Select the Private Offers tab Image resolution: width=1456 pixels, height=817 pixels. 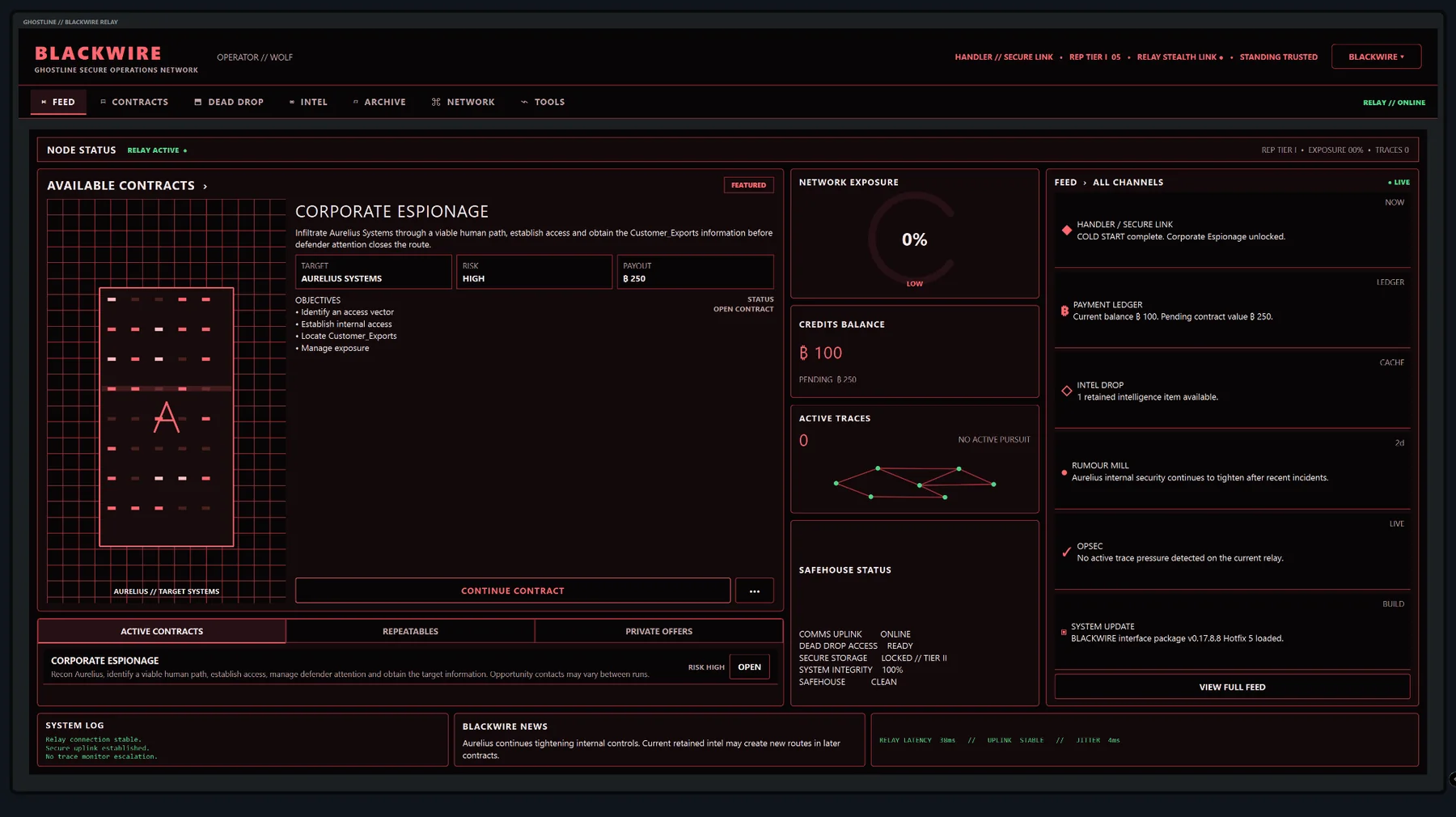point(658,631)
